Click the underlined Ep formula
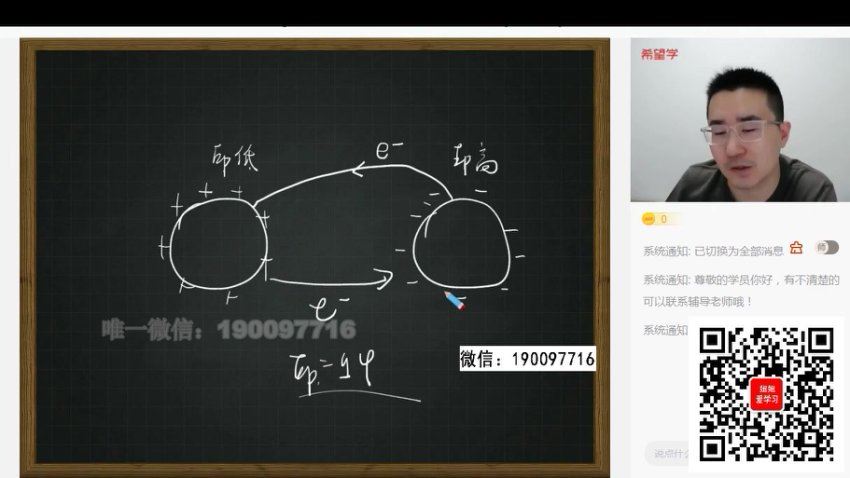The height and width of the screenshot is (478, 850). pos(326,376)
